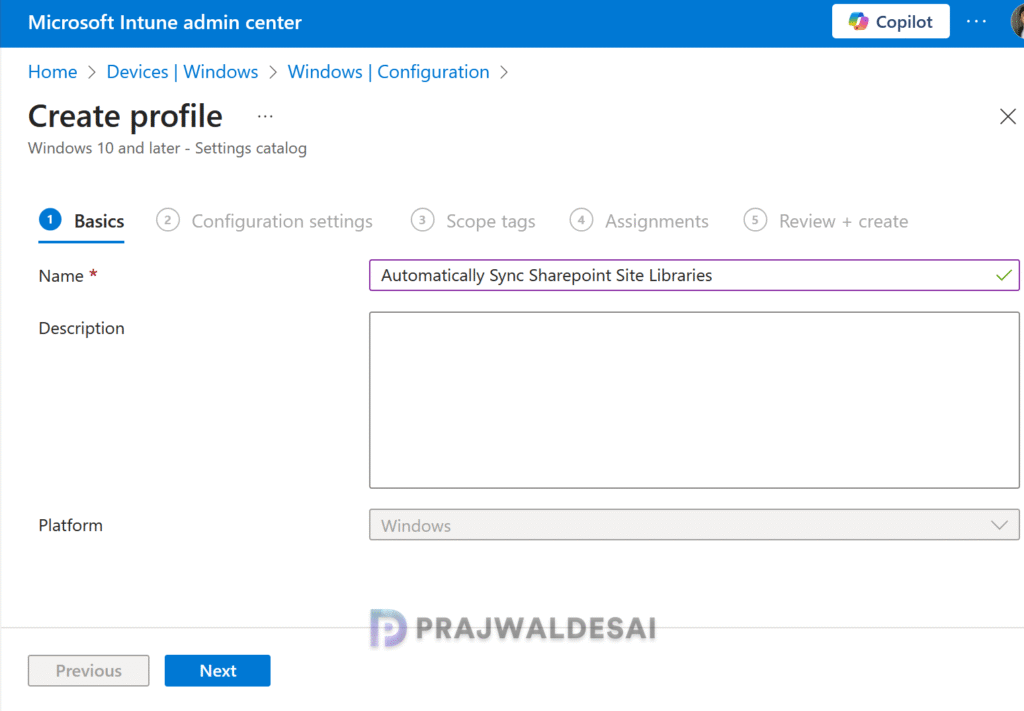Click the Next button
Screen dimensions: 1024x711
[x=217, y=671]
